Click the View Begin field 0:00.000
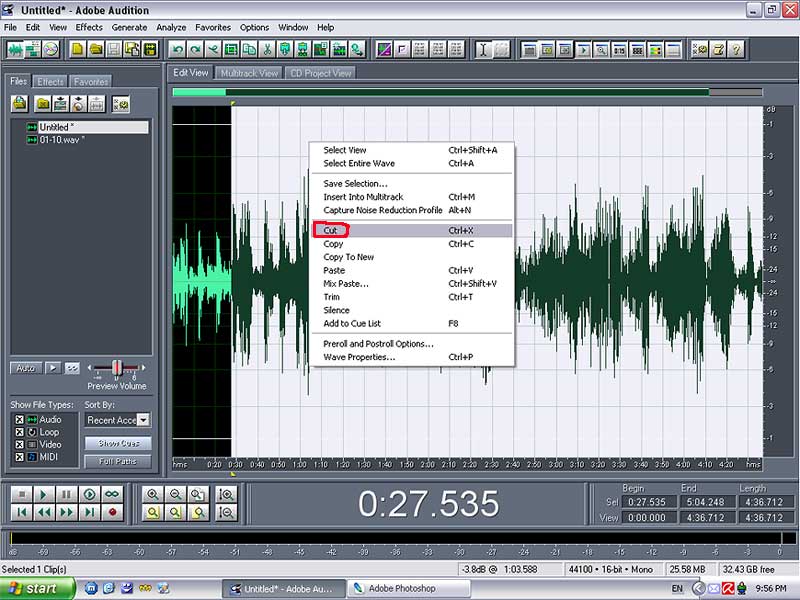 coord(647,517)
